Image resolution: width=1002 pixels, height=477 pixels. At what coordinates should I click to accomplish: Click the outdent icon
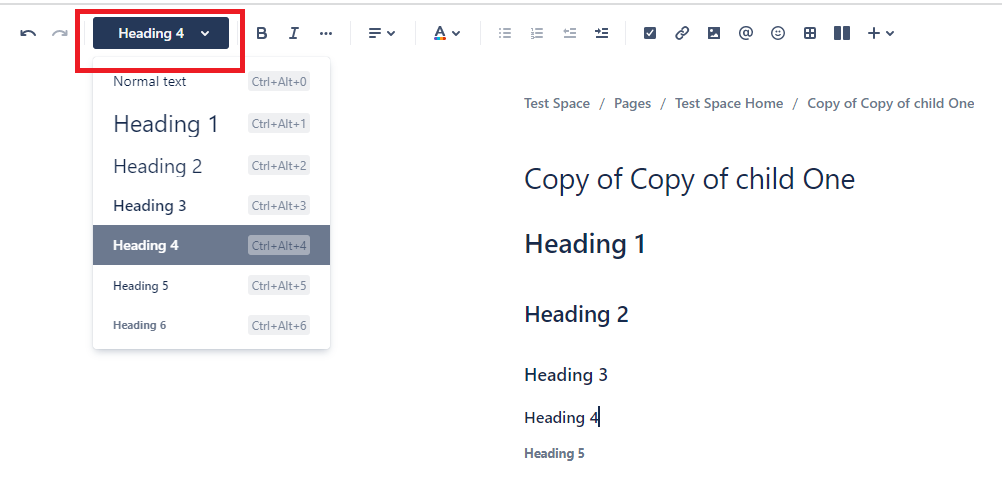click(x=569, y=33)
